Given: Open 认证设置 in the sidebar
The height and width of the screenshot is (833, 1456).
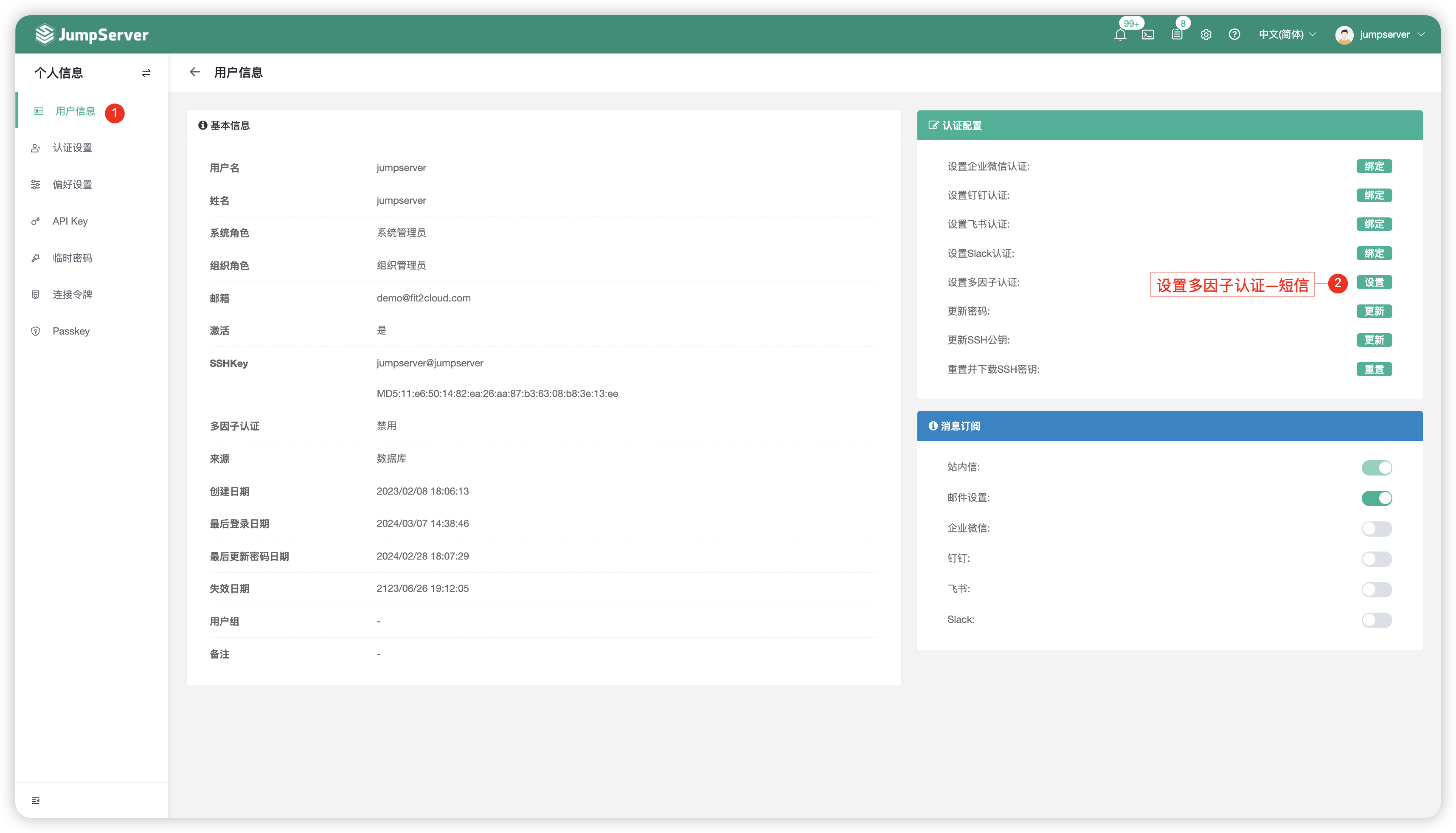Looking at the screenshot, I should point(92,148).
